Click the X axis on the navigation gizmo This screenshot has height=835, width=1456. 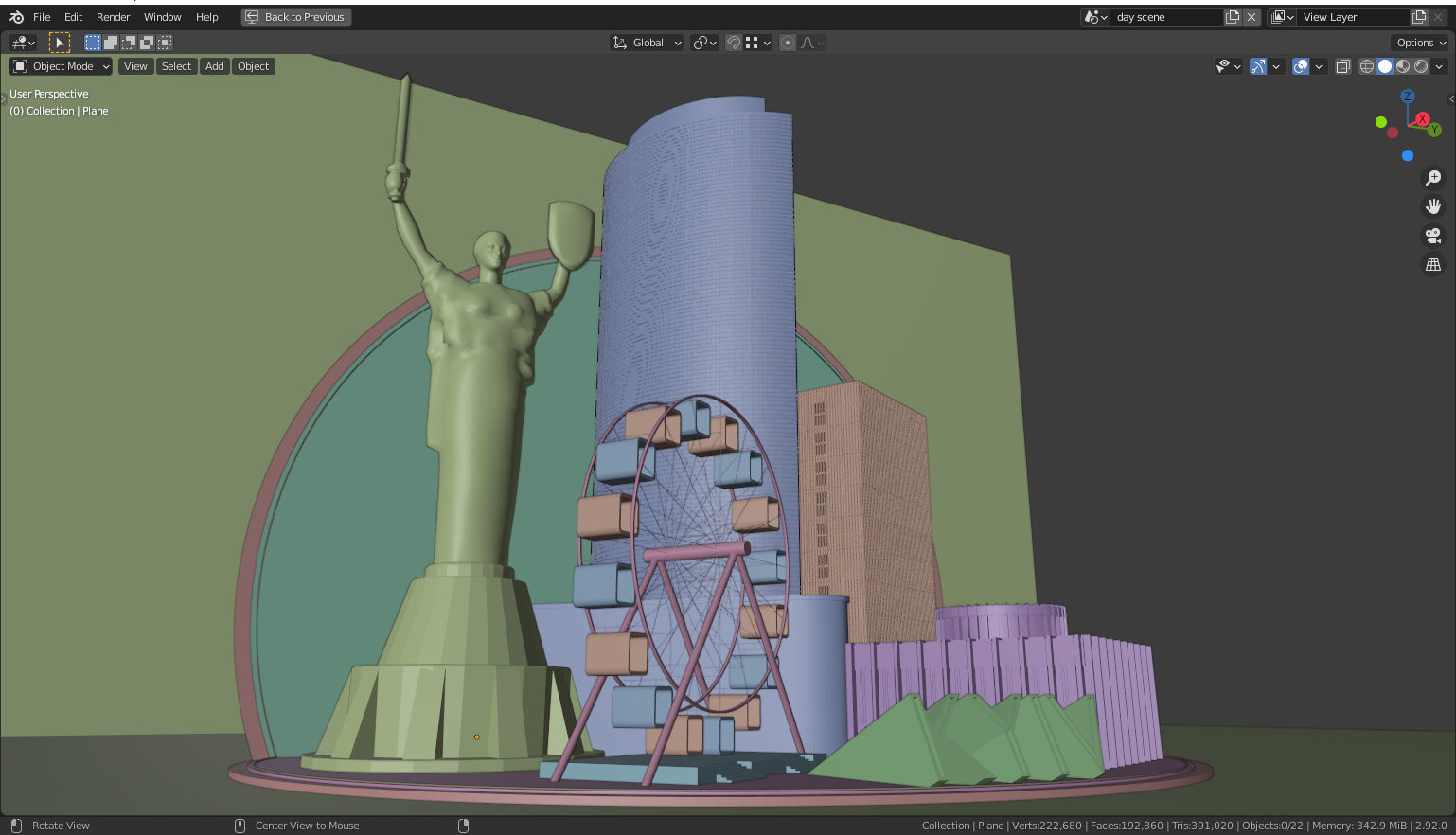1422,119
